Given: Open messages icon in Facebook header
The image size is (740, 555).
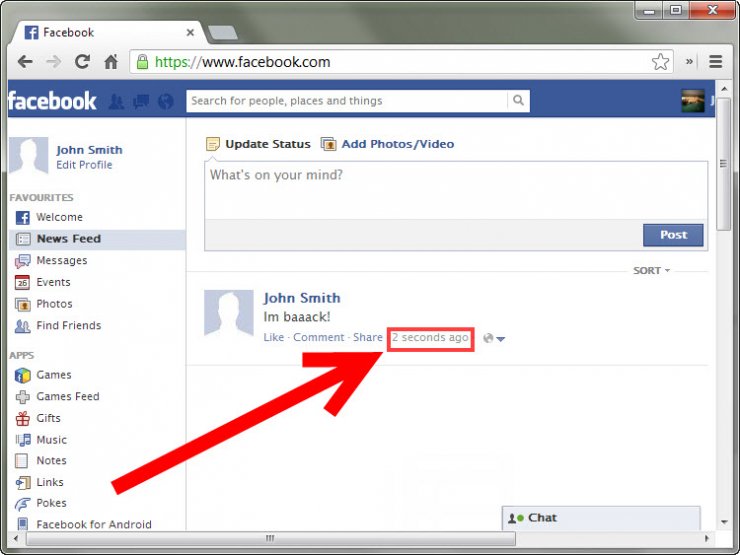Looking at the screenshot, I should (141, 101).
